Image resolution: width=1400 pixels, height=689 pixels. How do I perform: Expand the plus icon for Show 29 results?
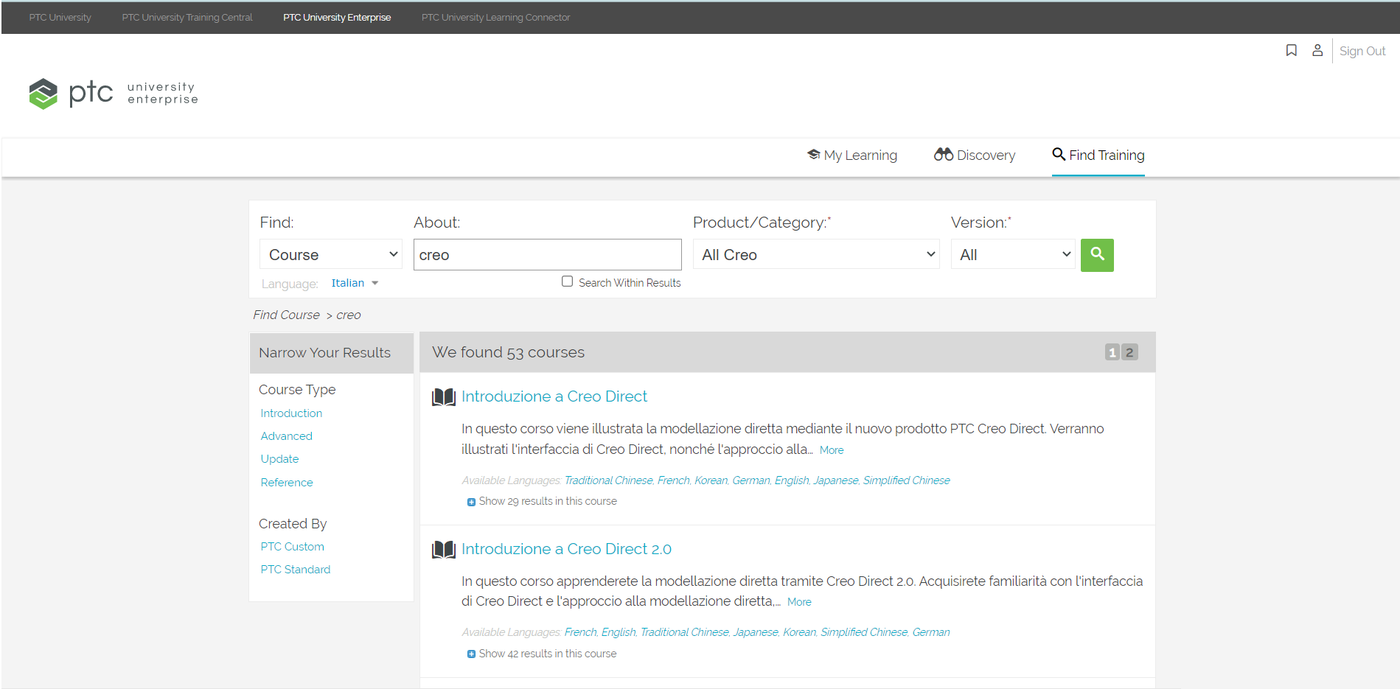click(472, 502)
